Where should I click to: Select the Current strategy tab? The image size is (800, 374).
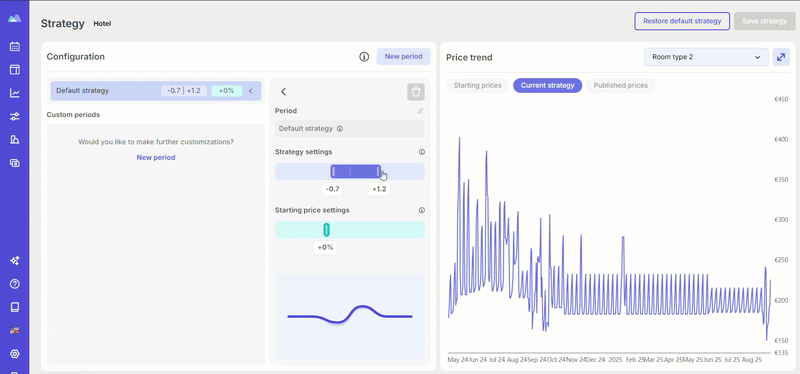547,85
